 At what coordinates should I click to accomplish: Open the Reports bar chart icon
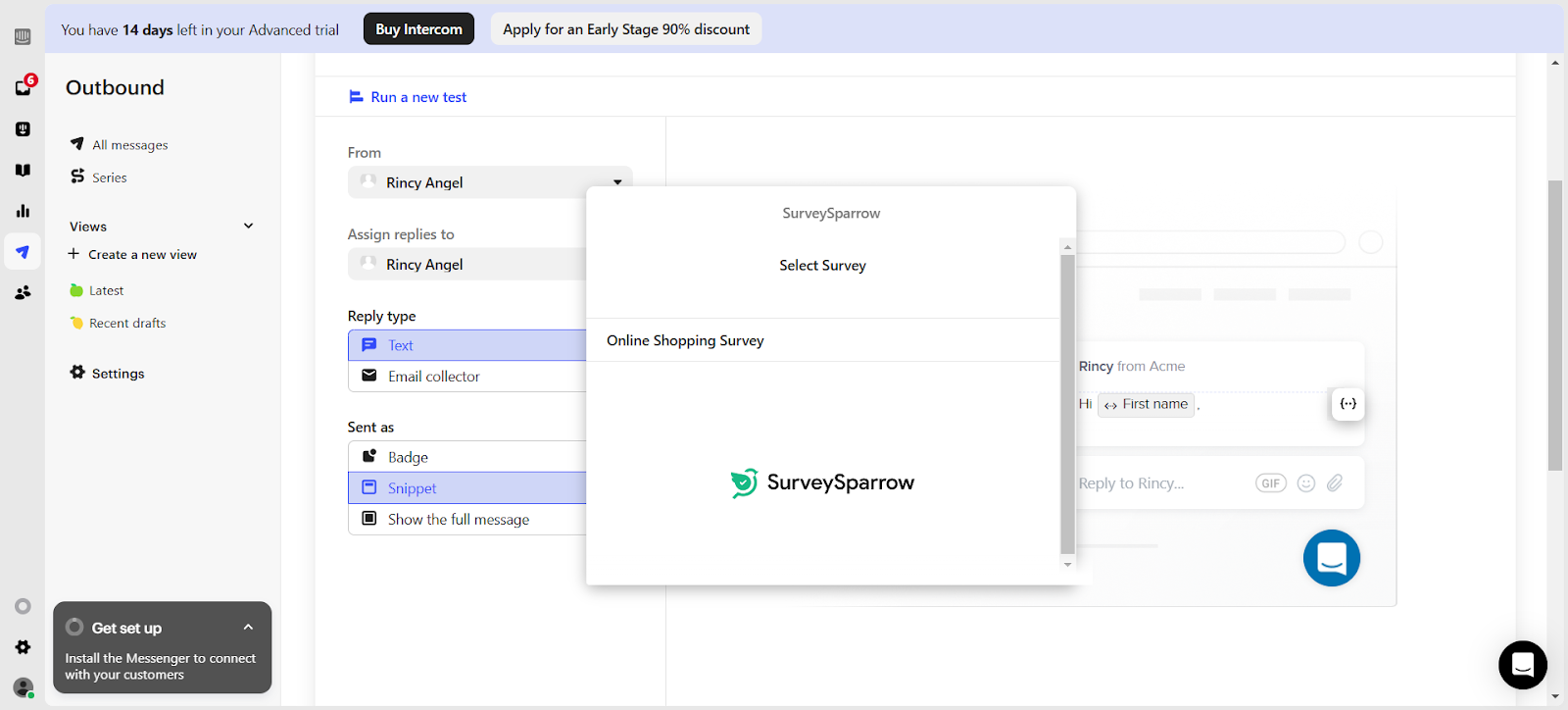point(23,211)
